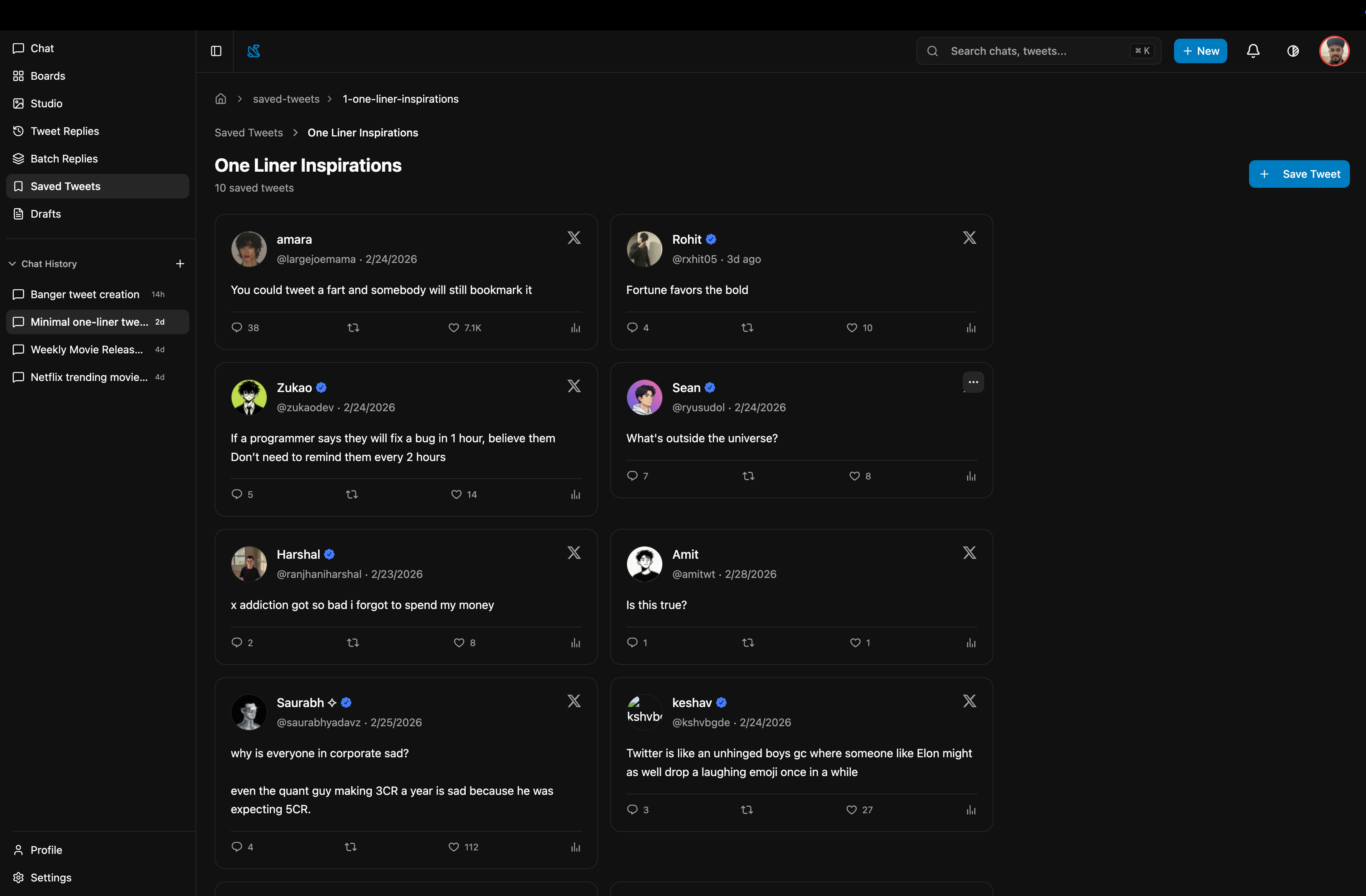Click retweet icon on Zukao's tweet

352,494
